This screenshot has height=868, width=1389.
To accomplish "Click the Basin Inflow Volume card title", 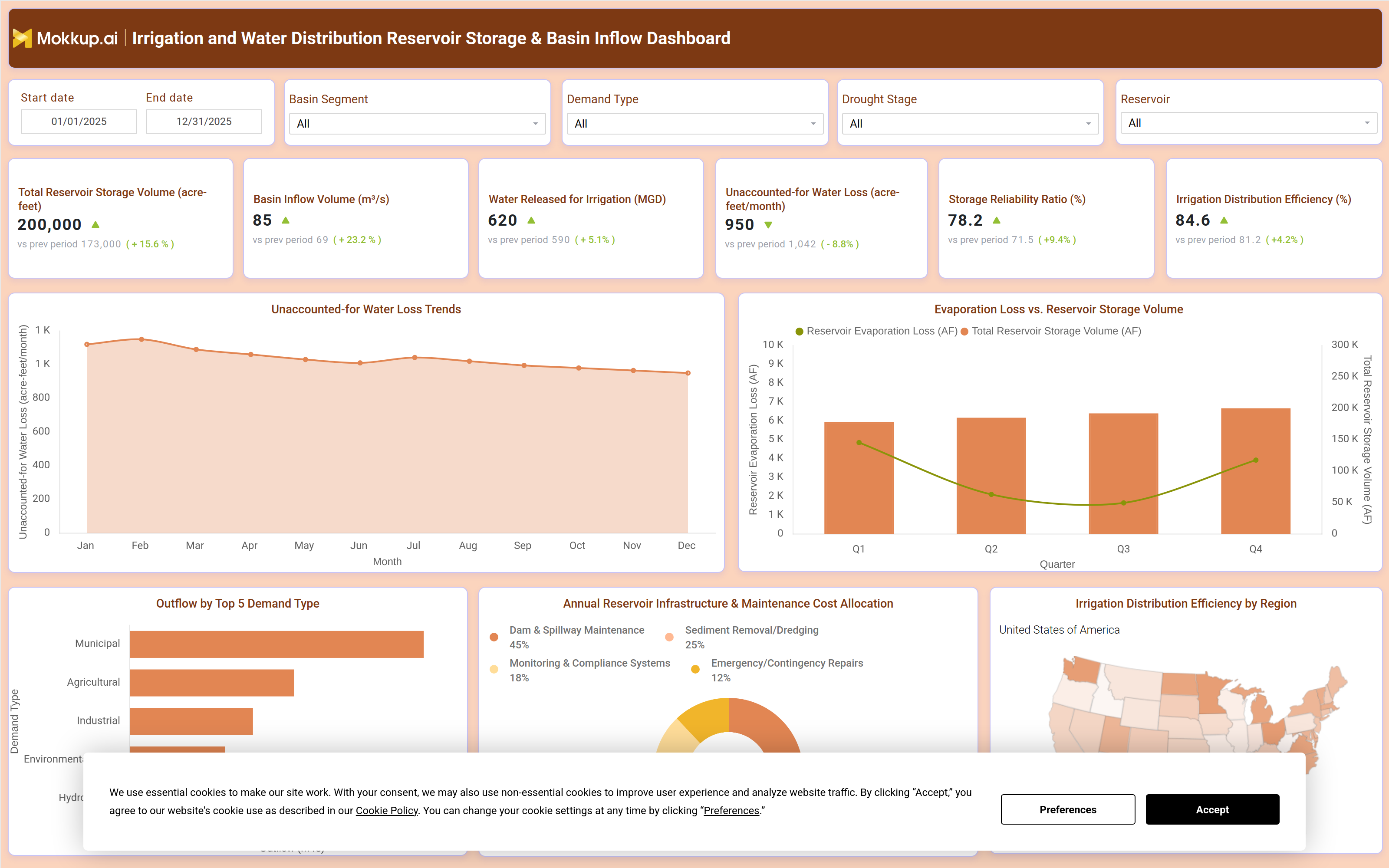I will pos(321,199).
